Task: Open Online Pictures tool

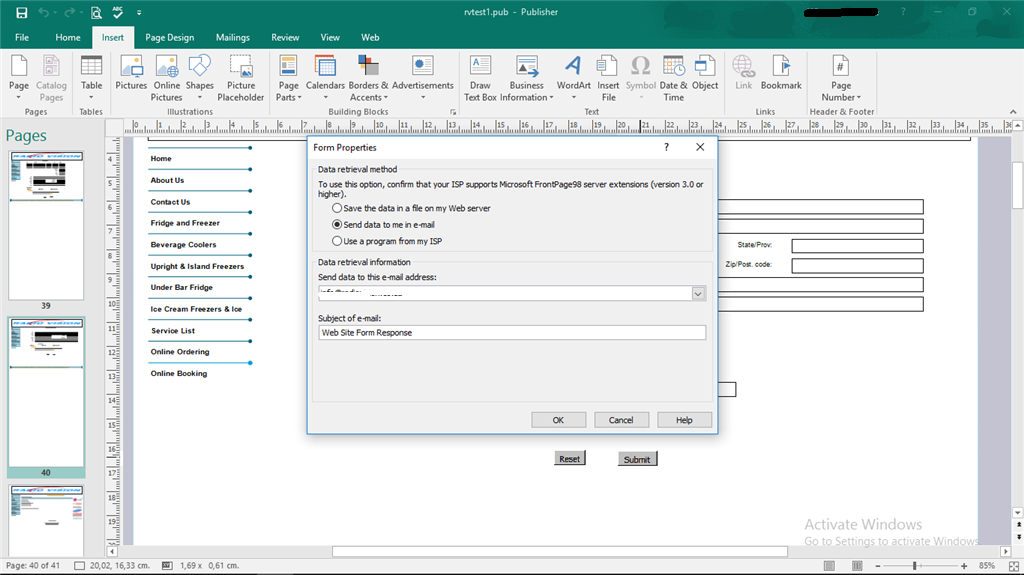Action: (167, 78)
